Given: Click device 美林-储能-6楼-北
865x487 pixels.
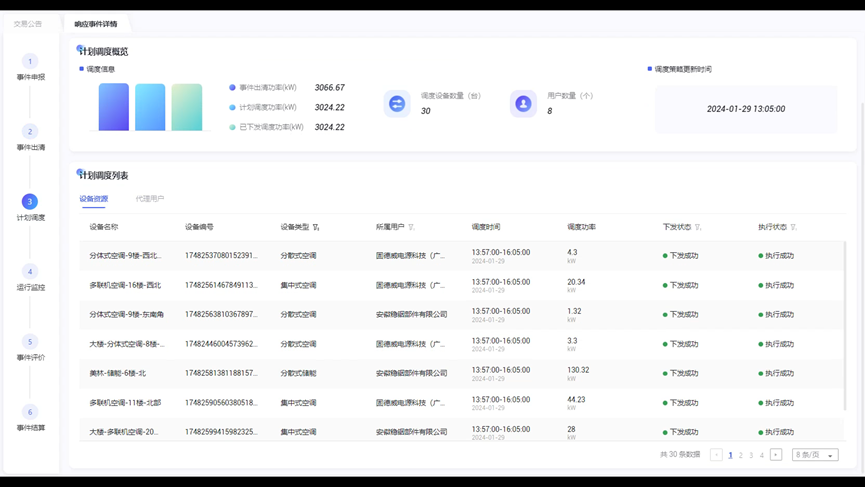Looking at the screenshot, I should coord(118,373).
